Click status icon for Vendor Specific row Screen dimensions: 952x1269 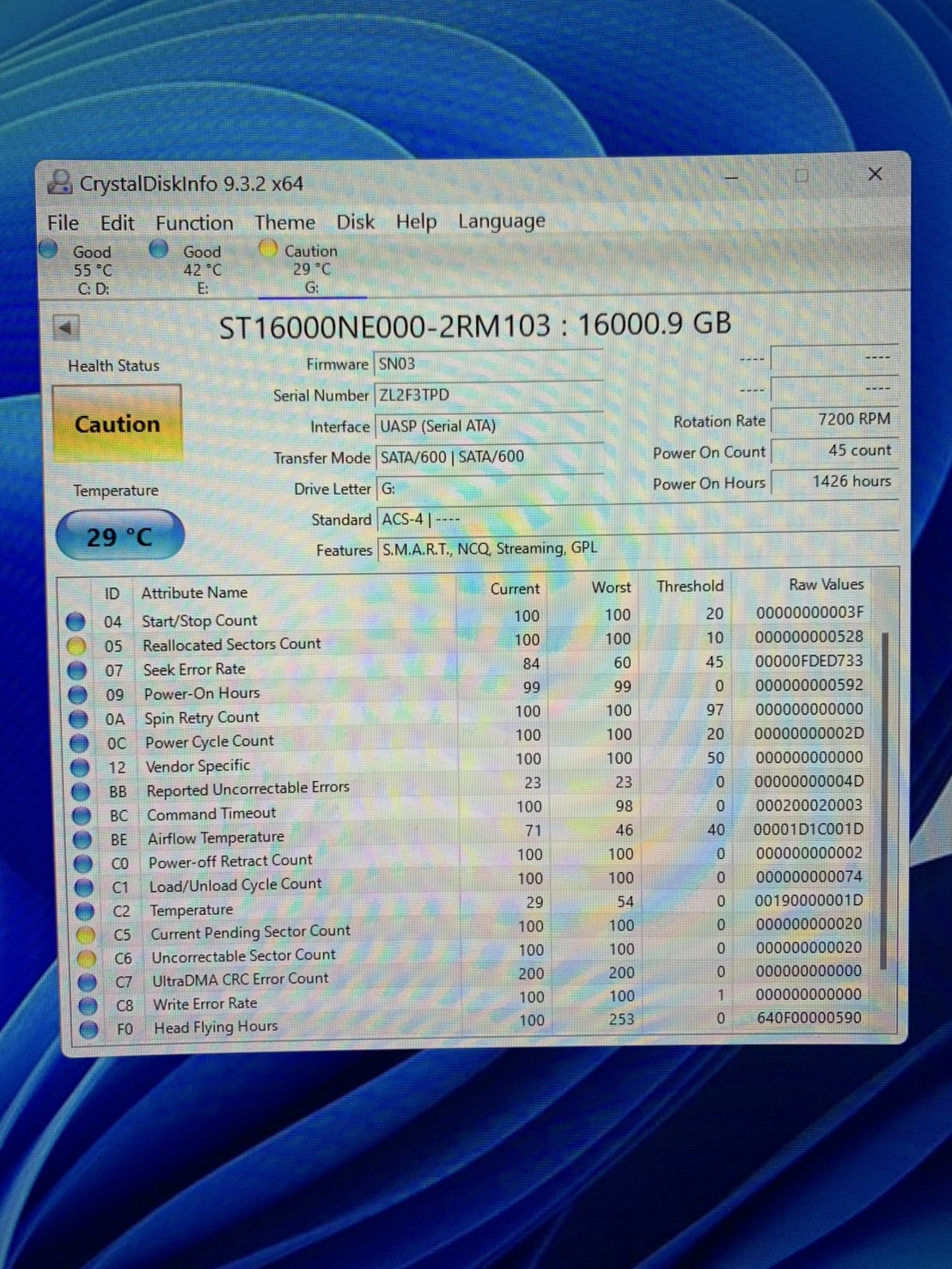pyautogui.click(x=81, y=767)
